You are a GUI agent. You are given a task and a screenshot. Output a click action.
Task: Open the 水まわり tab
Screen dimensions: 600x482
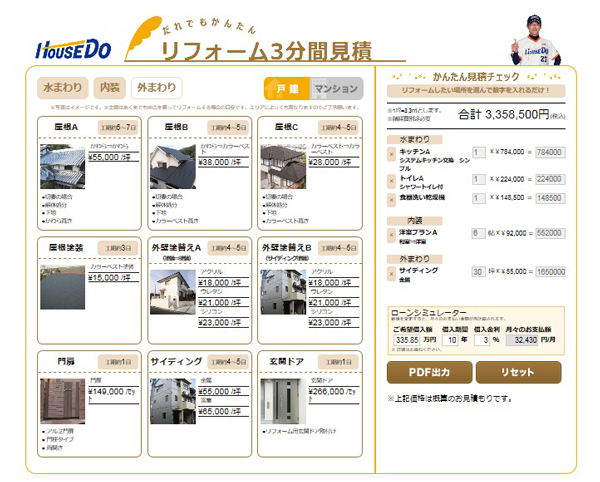point(63,87)
